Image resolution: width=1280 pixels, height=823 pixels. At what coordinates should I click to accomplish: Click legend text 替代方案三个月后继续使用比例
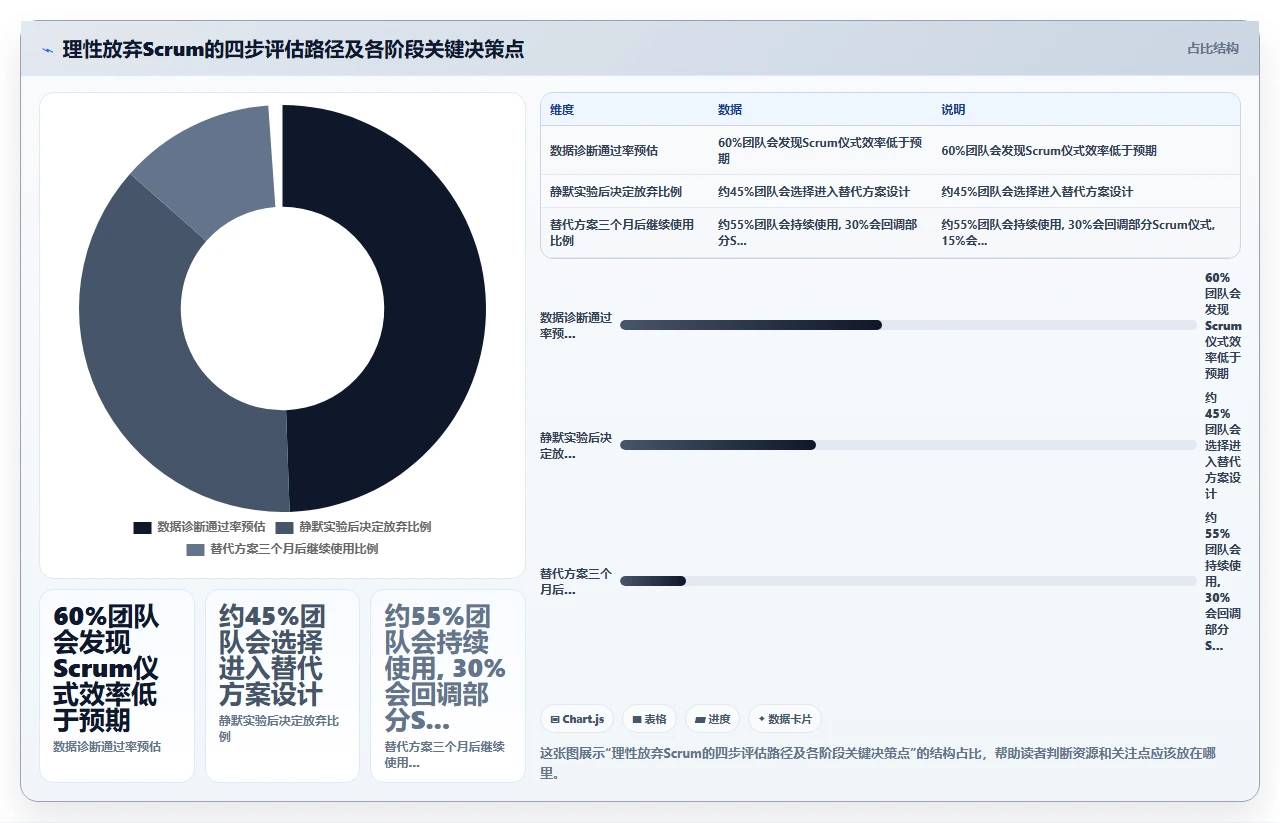[x=294, y=549]
